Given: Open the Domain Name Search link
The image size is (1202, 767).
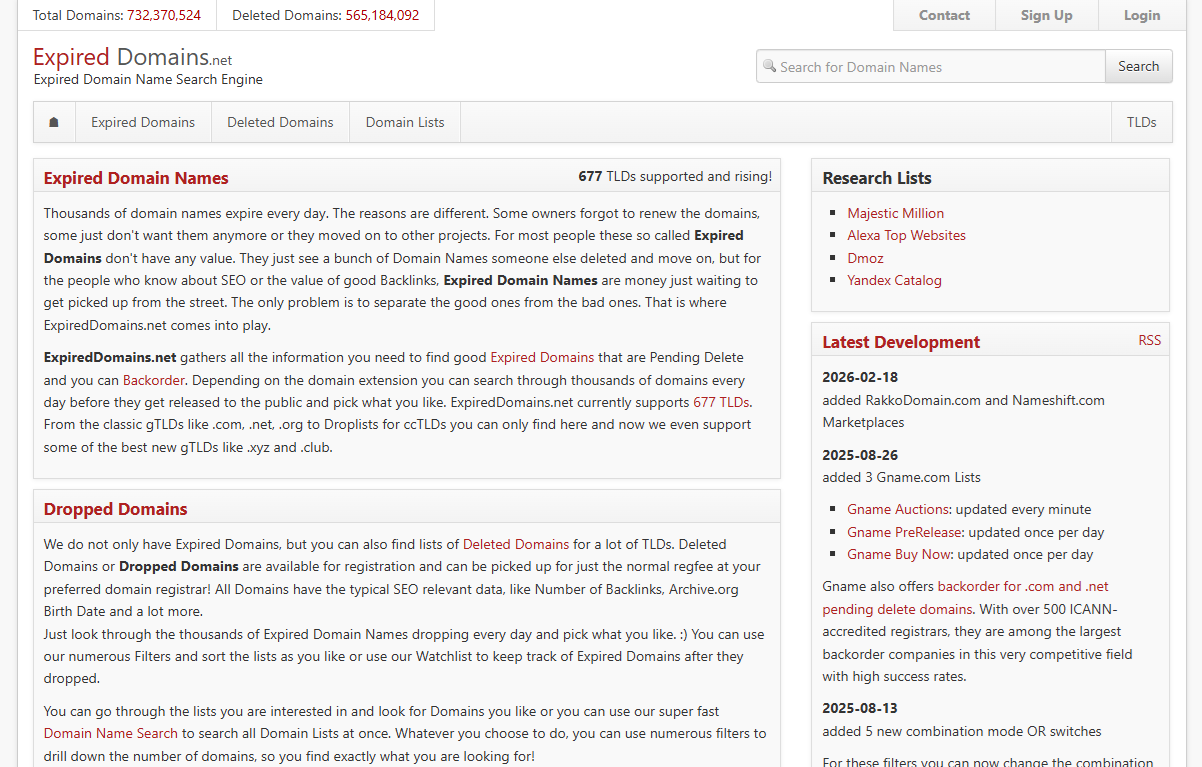Looking at the screenshot, I should point(111,733).
